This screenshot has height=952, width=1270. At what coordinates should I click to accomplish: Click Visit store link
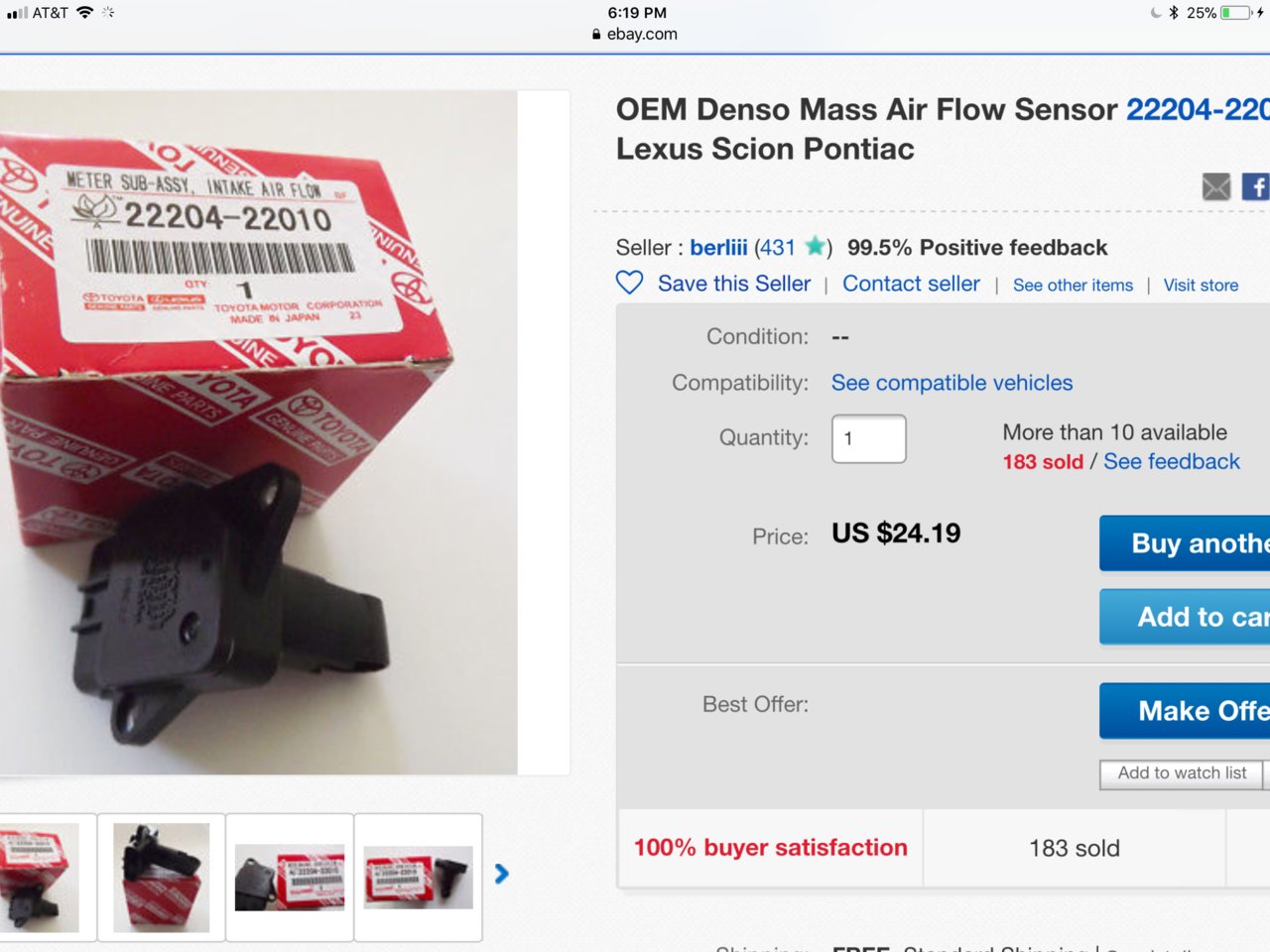point(1201,286)
